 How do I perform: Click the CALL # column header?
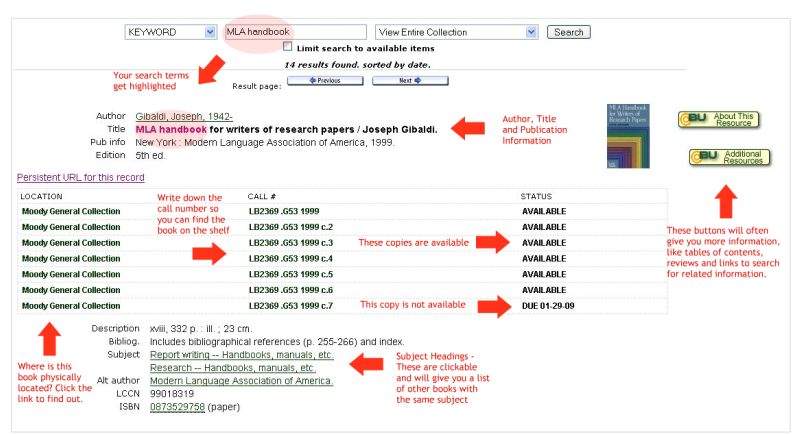click(x=262, y=196)
